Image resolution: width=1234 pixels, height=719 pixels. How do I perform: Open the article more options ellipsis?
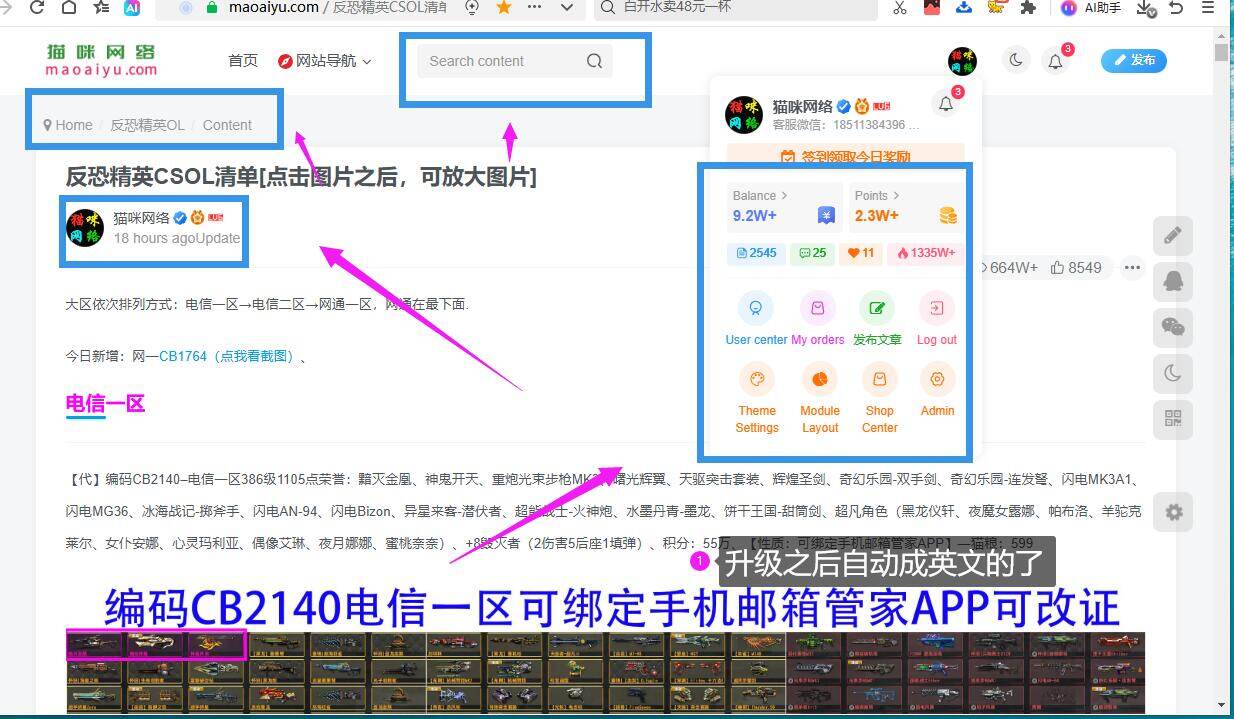click(x=1132, y=267)
